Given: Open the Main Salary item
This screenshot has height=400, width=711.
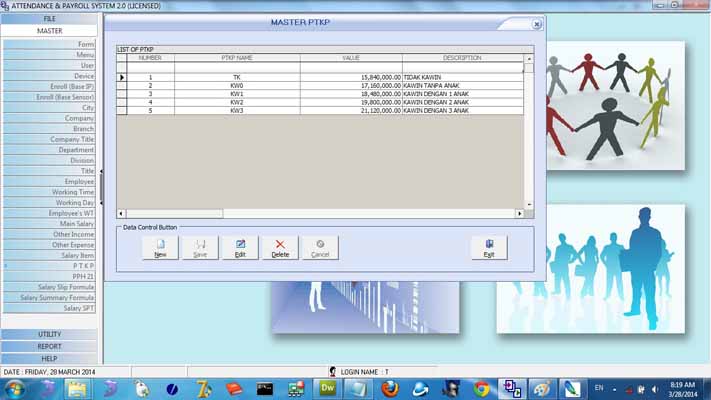Looking at the screenshot, I should coord(49,224).
